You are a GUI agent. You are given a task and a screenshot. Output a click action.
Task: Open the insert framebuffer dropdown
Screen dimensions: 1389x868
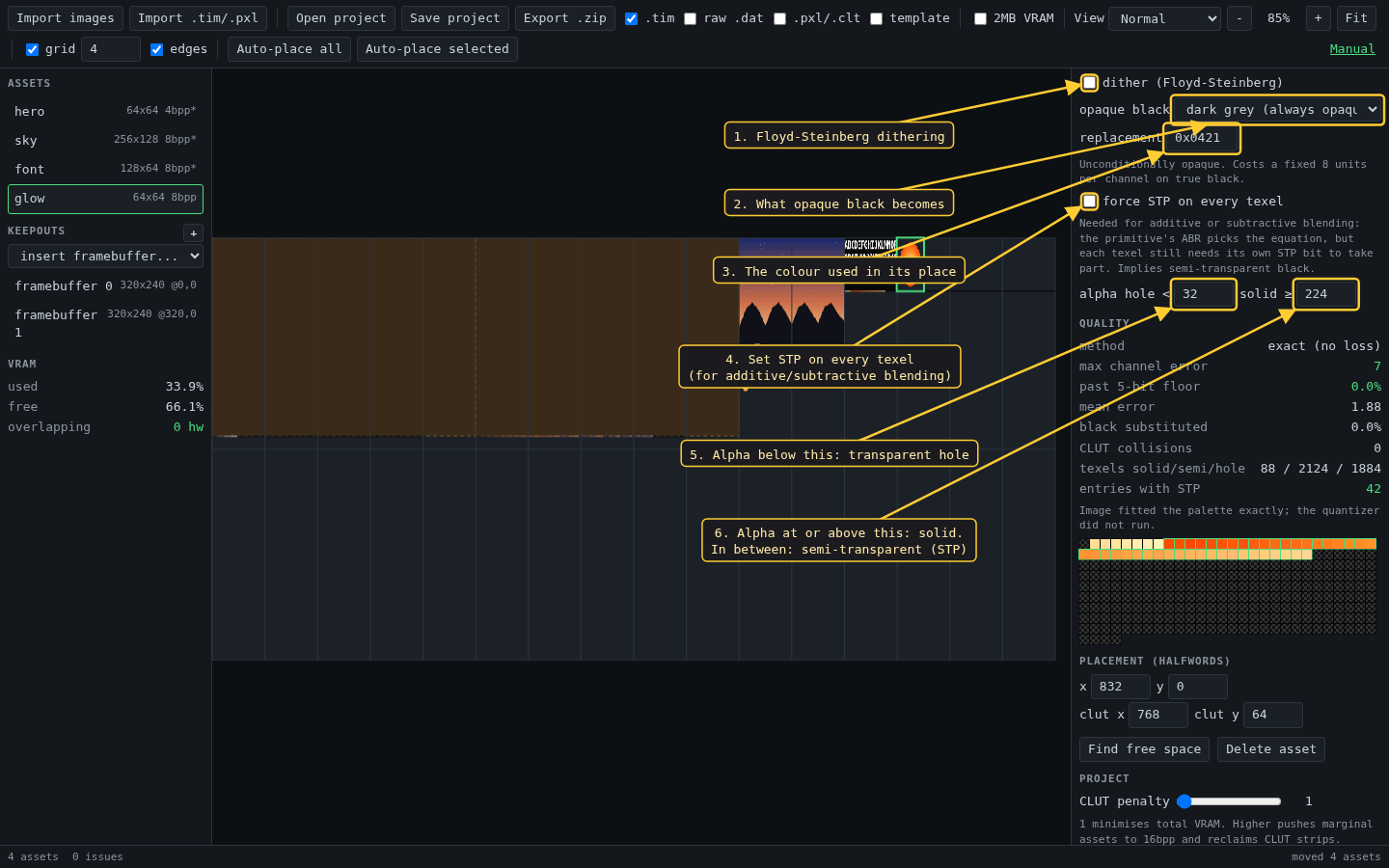pyautogui.click(x=106, y=256)
